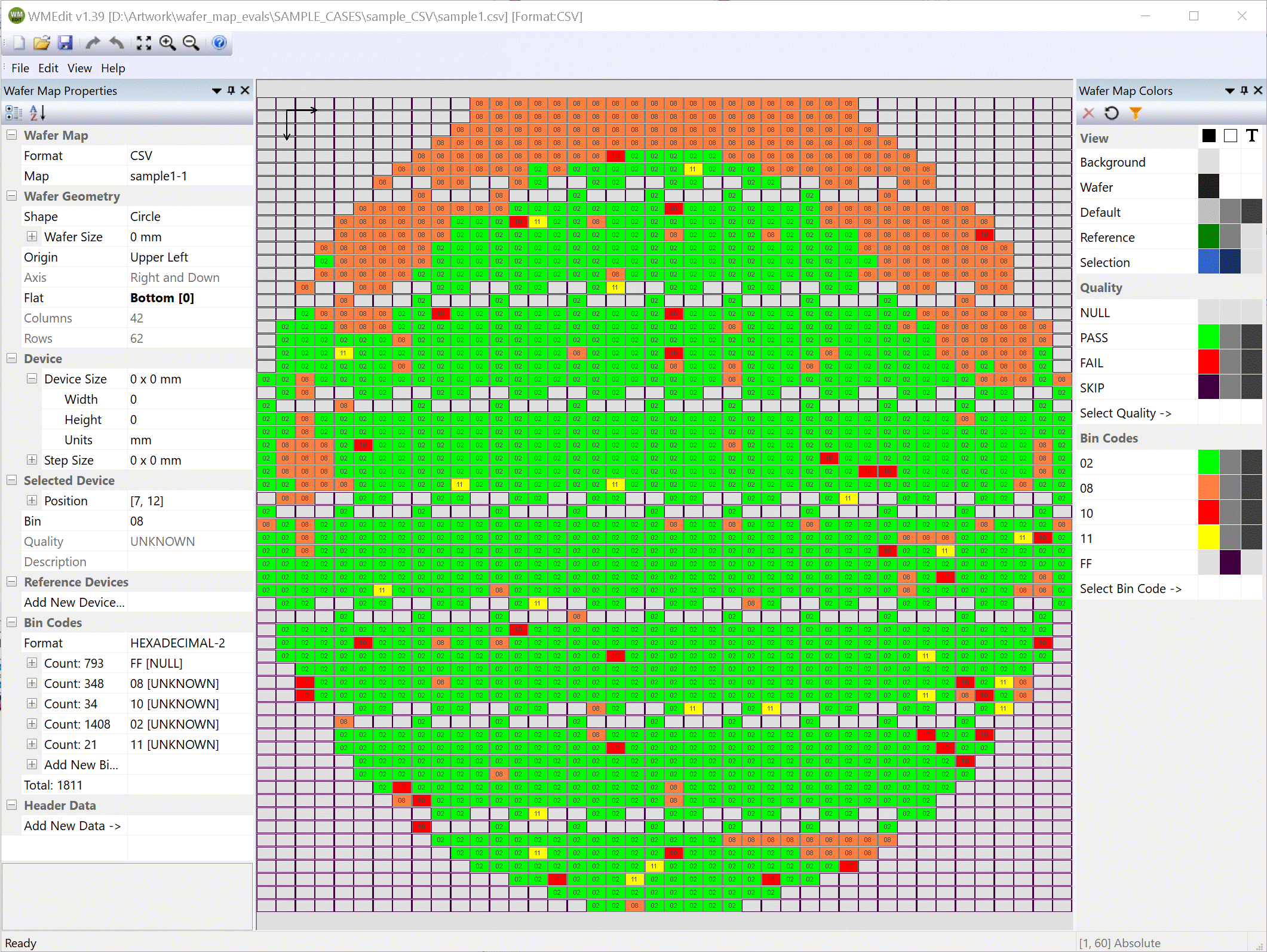Expand the Count 793 FF NULL bin
The image size is (1267, 952).
pyautogui.click(x=32, y=663)
